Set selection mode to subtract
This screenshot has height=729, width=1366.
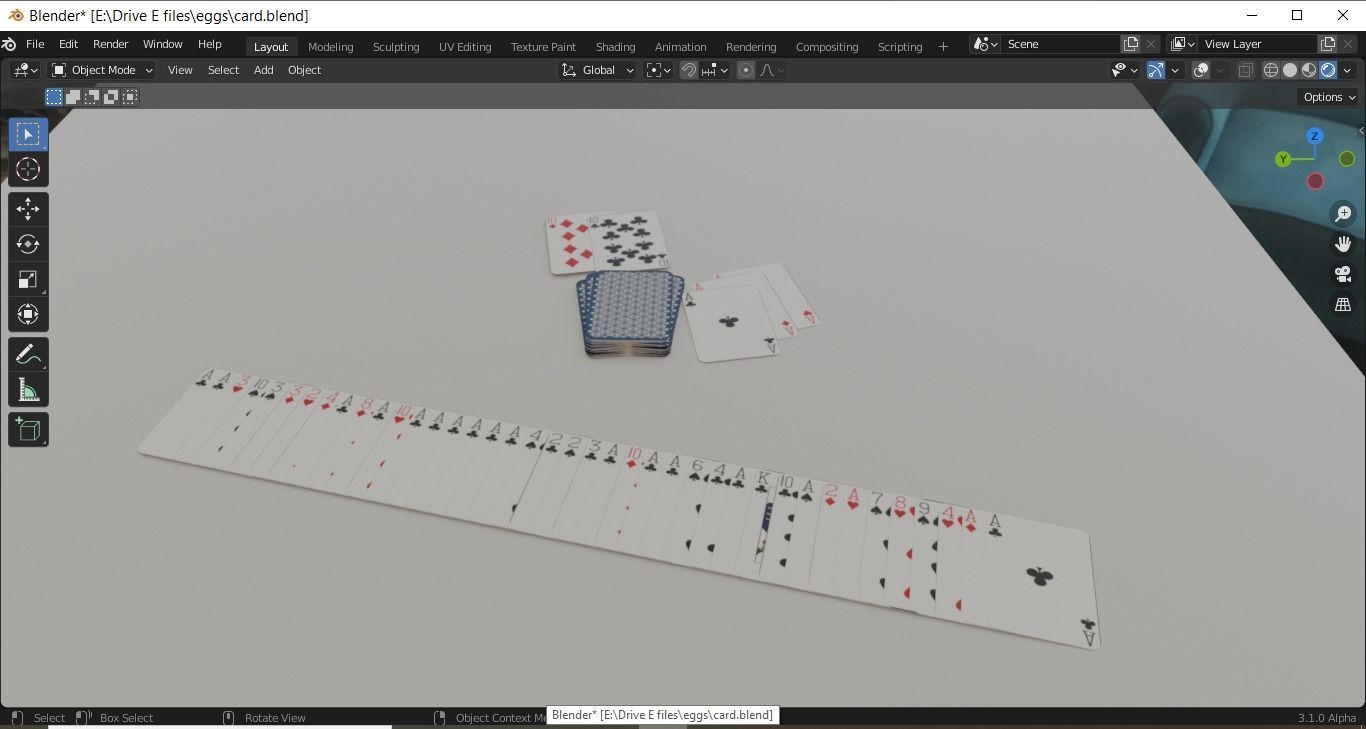(92, 97)
